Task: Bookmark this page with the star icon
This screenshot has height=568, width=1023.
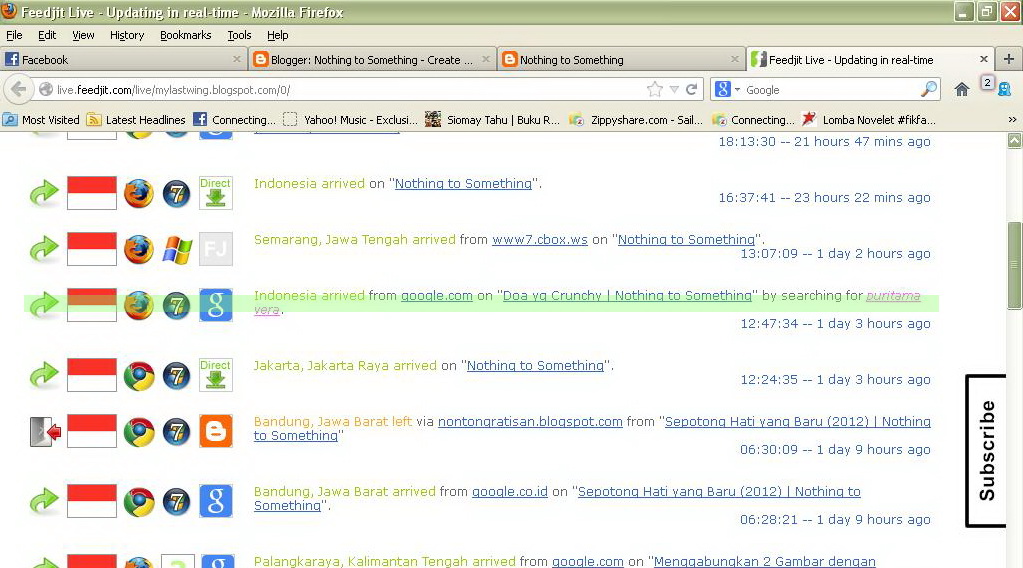Action: pyautogui.click(x=654, y=89)
